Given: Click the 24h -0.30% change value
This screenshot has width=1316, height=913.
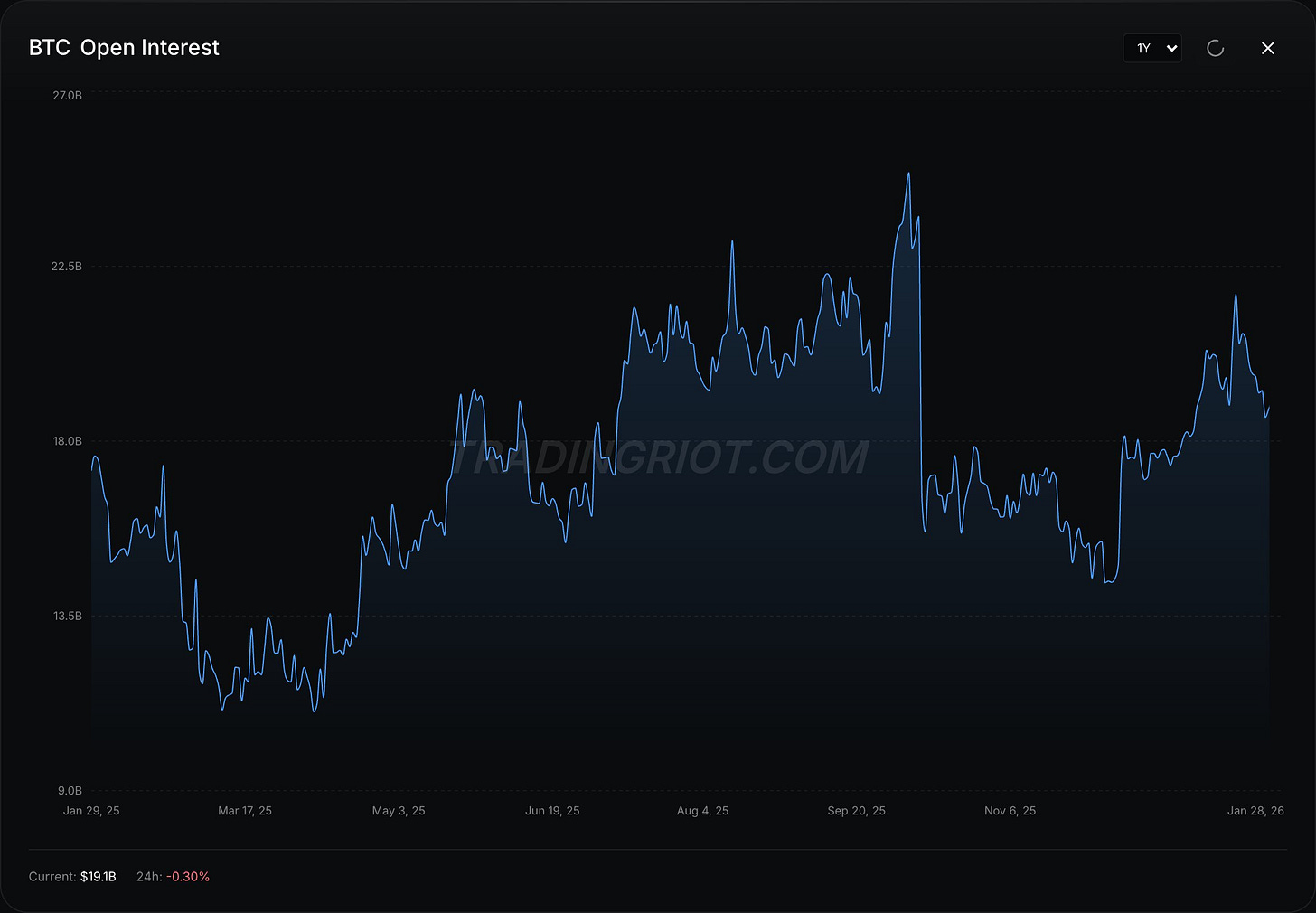Looking at the screenshot, I should pyautogui.click(x=188, y=877).
